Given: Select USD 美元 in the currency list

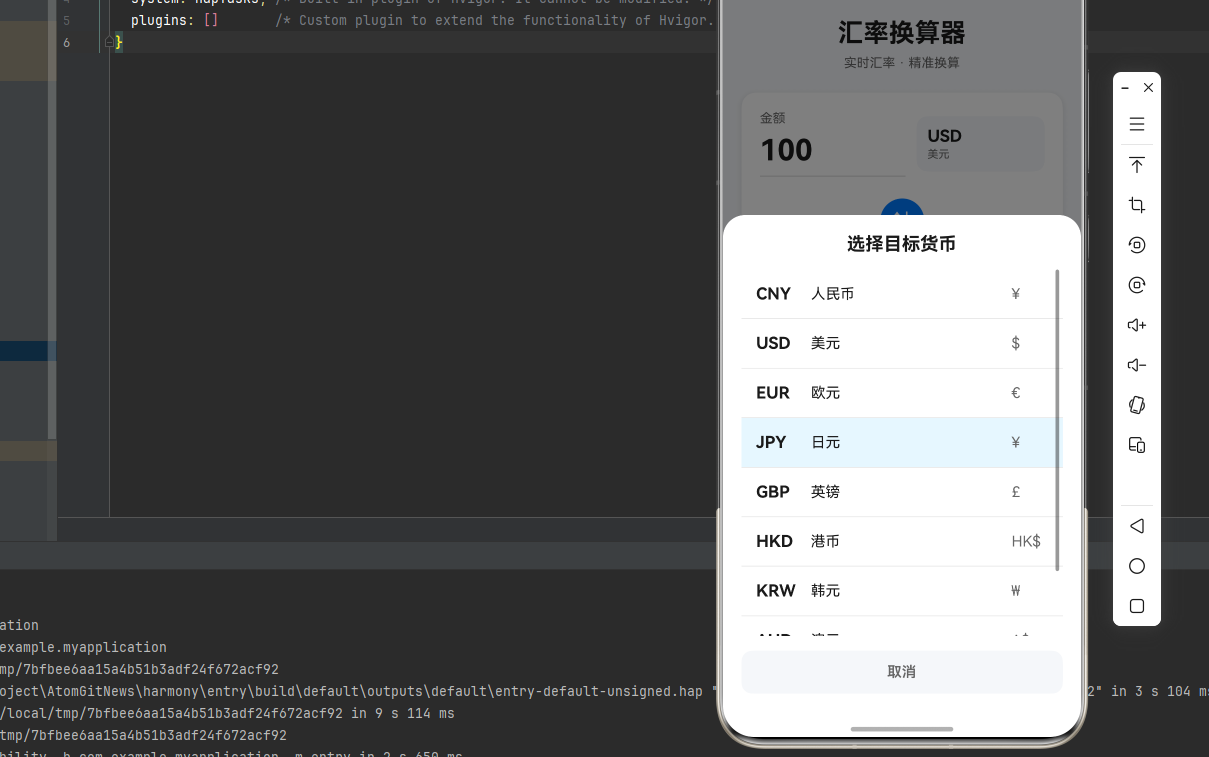Looking at the screenshot, I should (898, 343).
